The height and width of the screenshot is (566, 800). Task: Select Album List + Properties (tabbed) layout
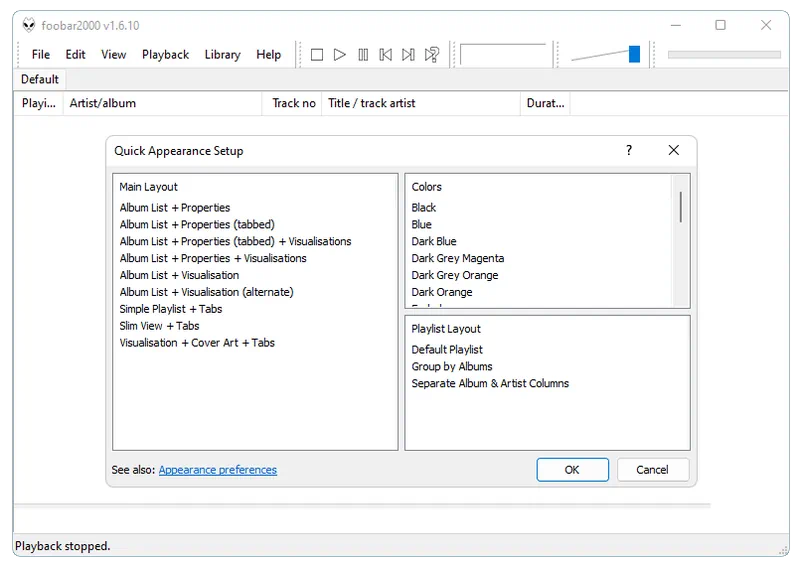[197, 225]
